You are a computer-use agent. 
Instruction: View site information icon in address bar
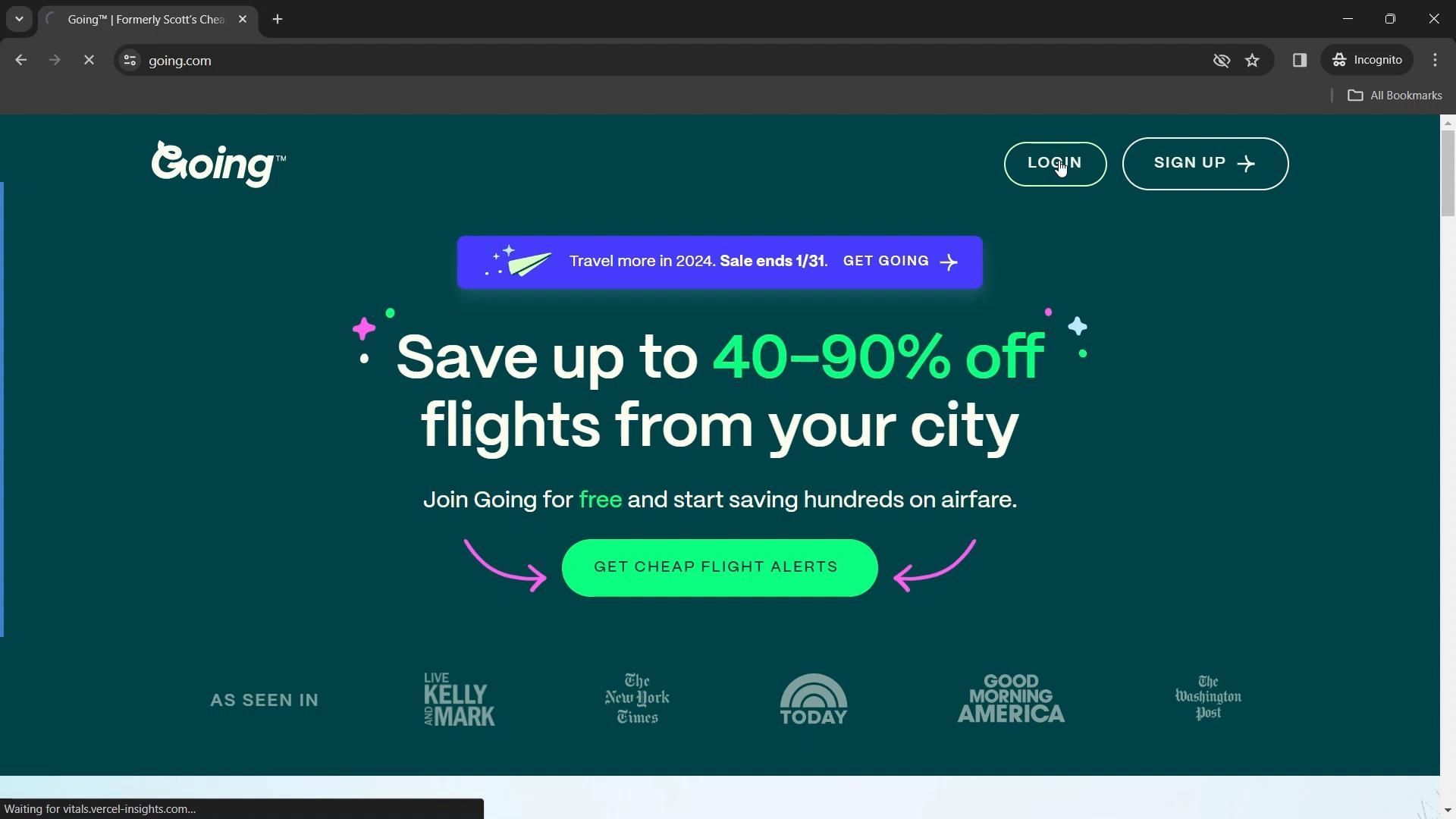click(130, 60)
